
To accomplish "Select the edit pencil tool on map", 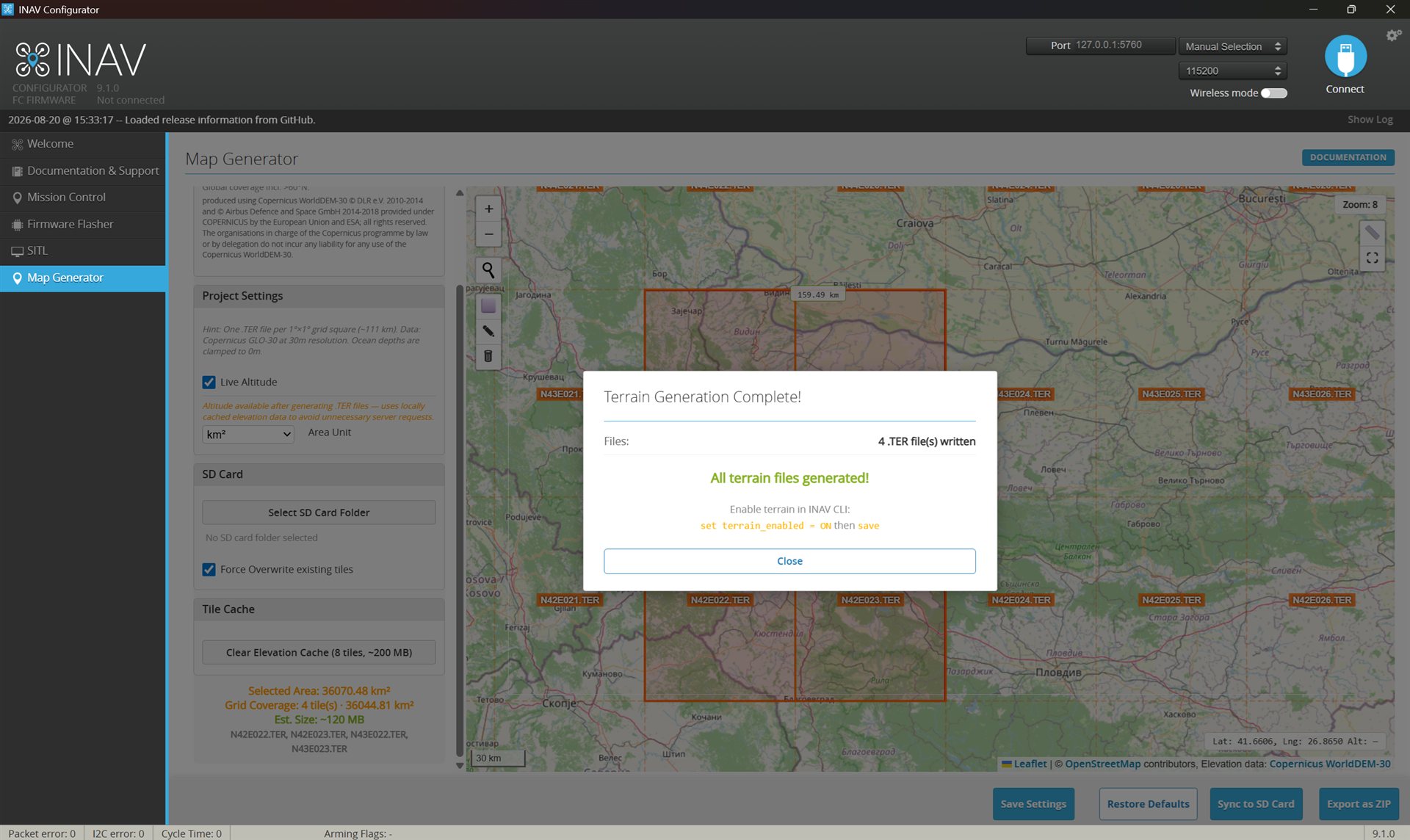I will 488,331.
